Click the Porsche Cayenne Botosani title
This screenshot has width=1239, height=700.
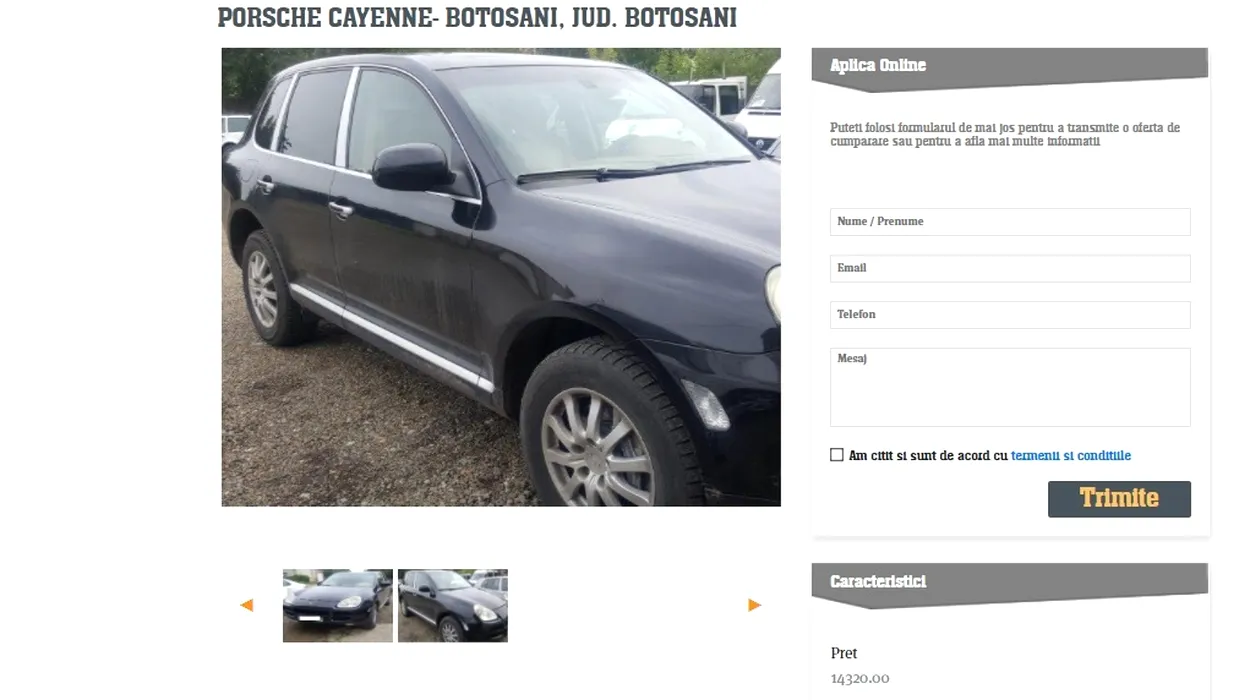click(x=477, y=18)
